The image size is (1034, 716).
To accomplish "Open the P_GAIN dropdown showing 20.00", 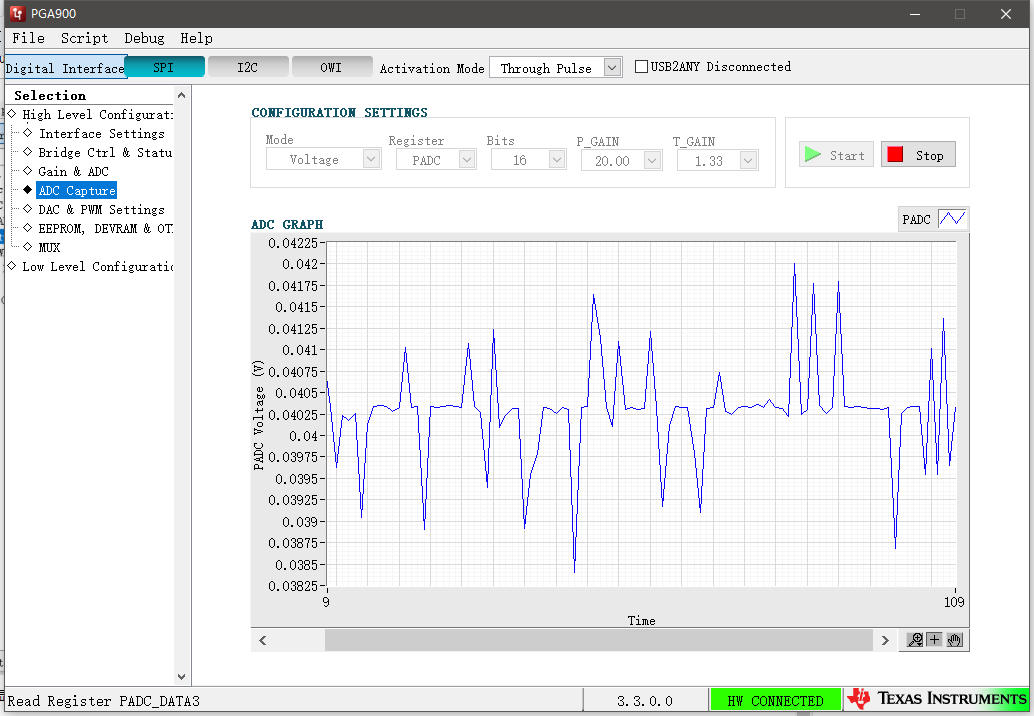I will pyautogui.click(x=621, y=160).
